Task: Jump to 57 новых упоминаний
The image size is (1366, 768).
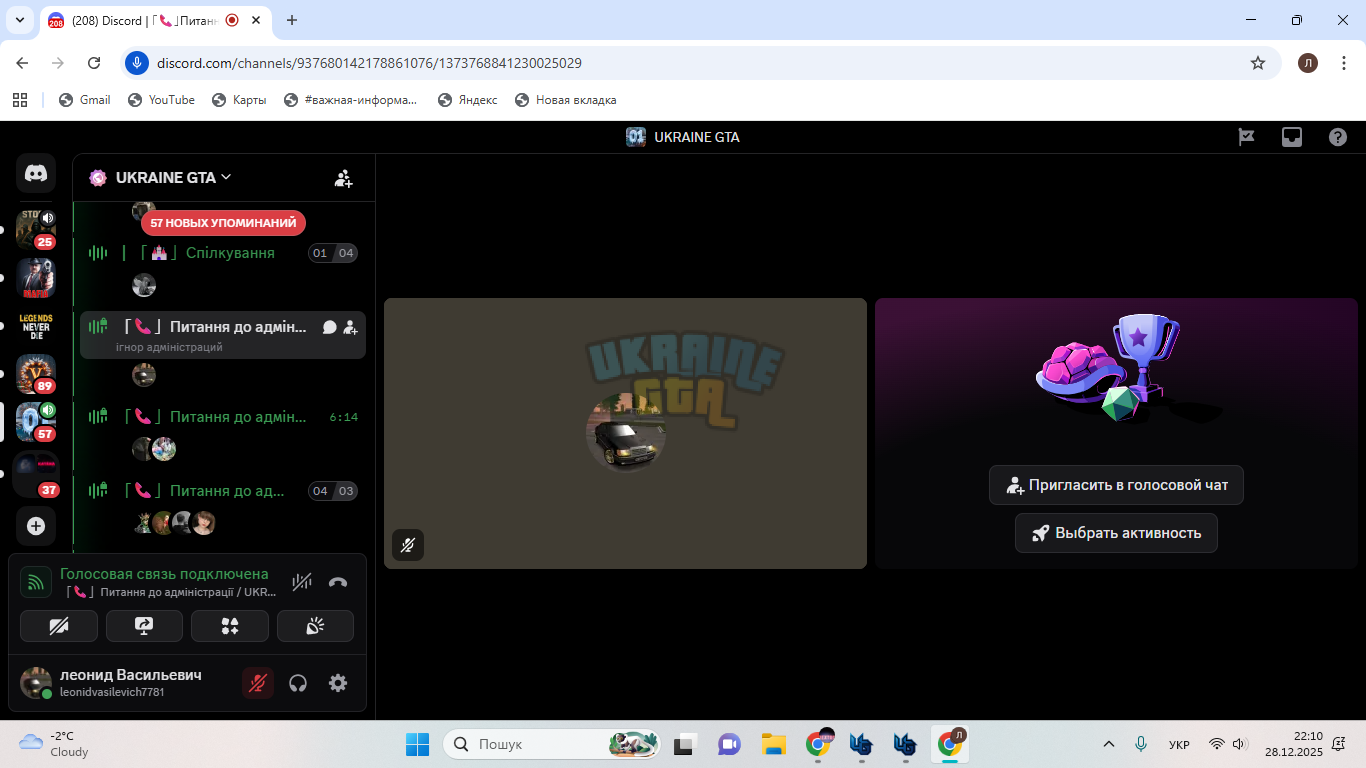Action: pyautogui.click(x=224, y=223)
